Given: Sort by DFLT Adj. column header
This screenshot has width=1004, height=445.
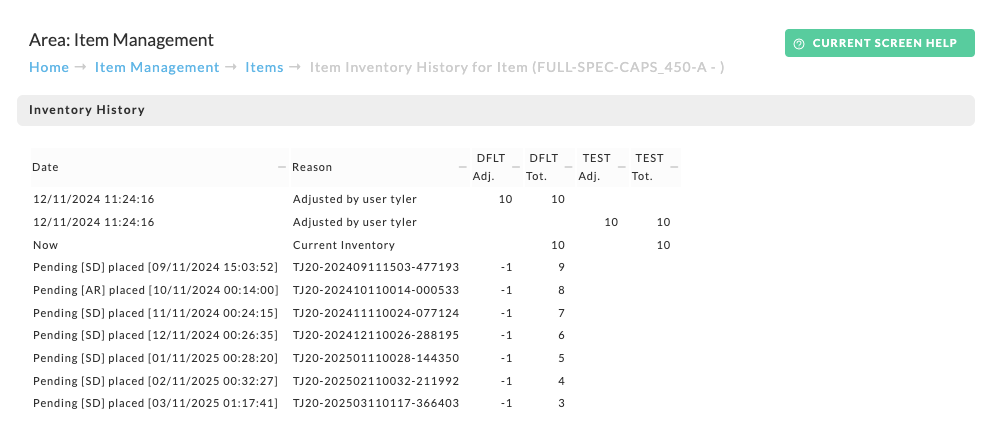Looking at the screenshot, I should click(490, 167).
